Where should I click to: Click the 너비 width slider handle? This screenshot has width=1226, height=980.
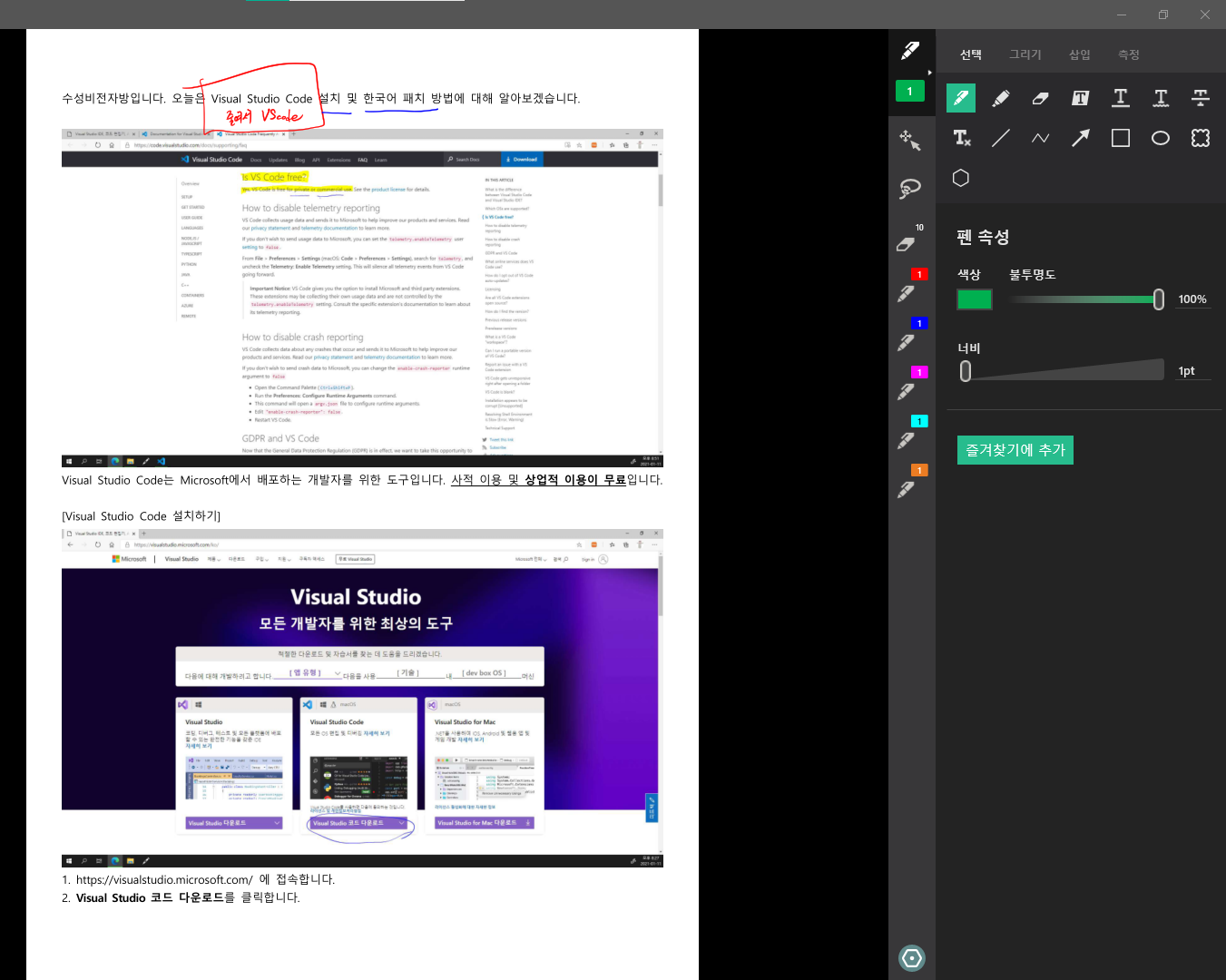pos(966,370)
